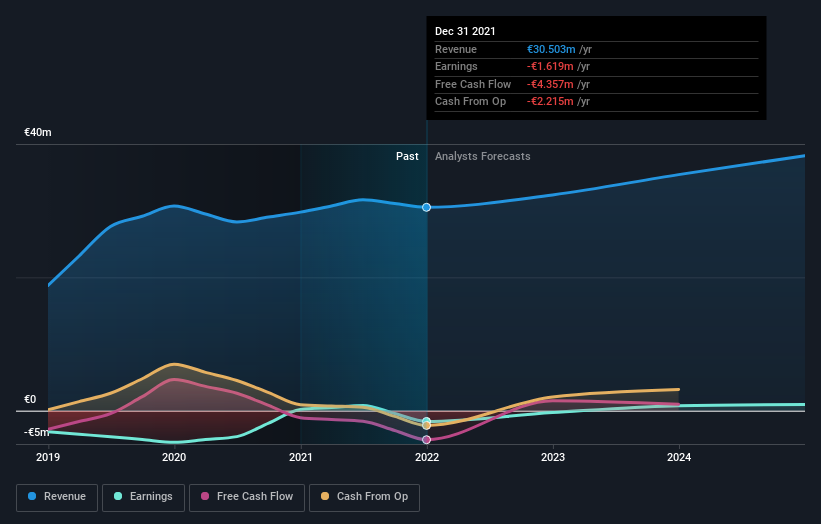Select the 2020 x-axis label

tap(174, 457)
